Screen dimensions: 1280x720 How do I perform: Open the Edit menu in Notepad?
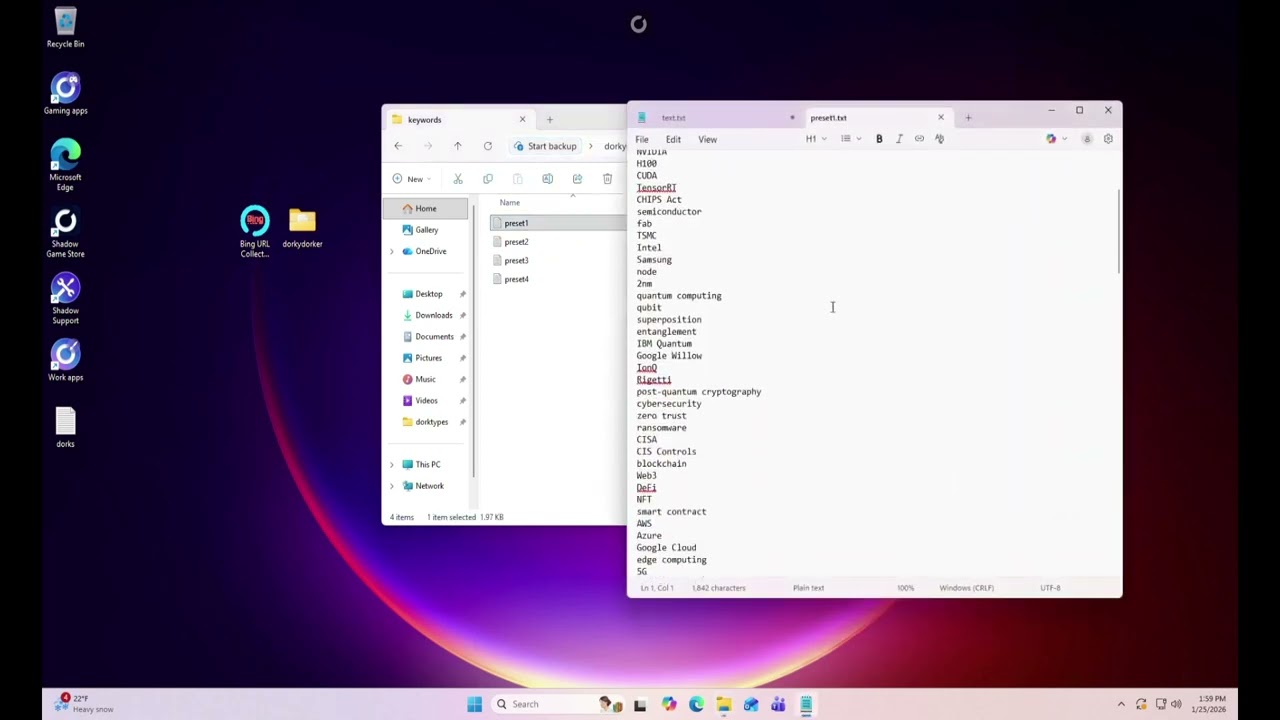coord(673,140)
